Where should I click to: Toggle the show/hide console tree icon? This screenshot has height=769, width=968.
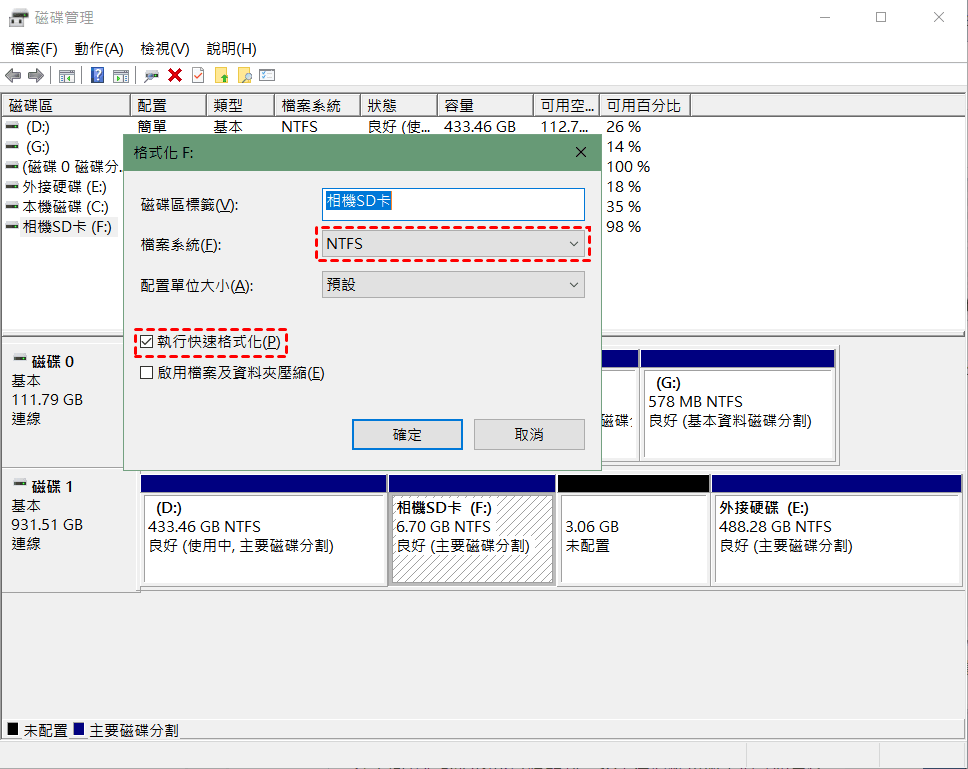(67, 76)
